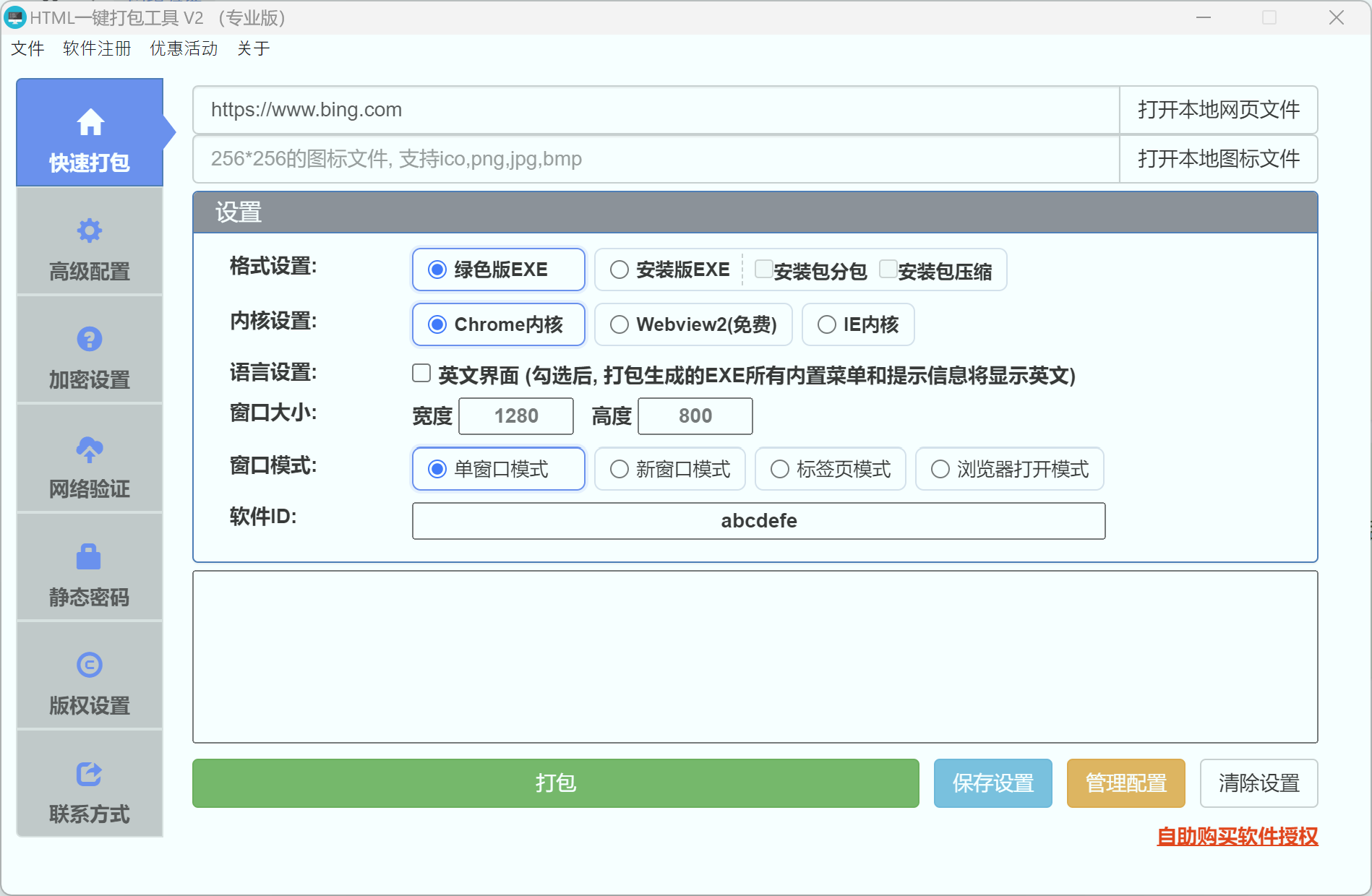
Task: Check the 安装包分包 option
Action: [x=764, y=268]
